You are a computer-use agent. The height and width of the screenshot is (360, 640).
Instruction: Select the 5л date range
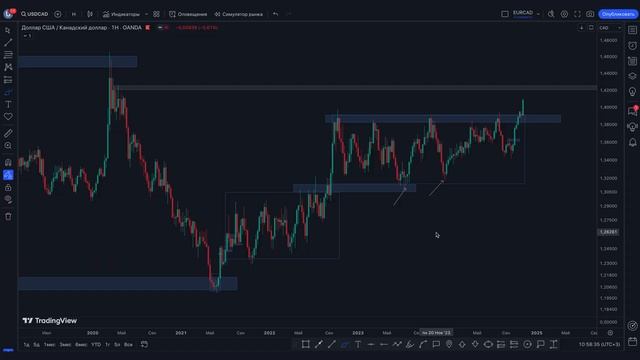click(x=117, y=344)
